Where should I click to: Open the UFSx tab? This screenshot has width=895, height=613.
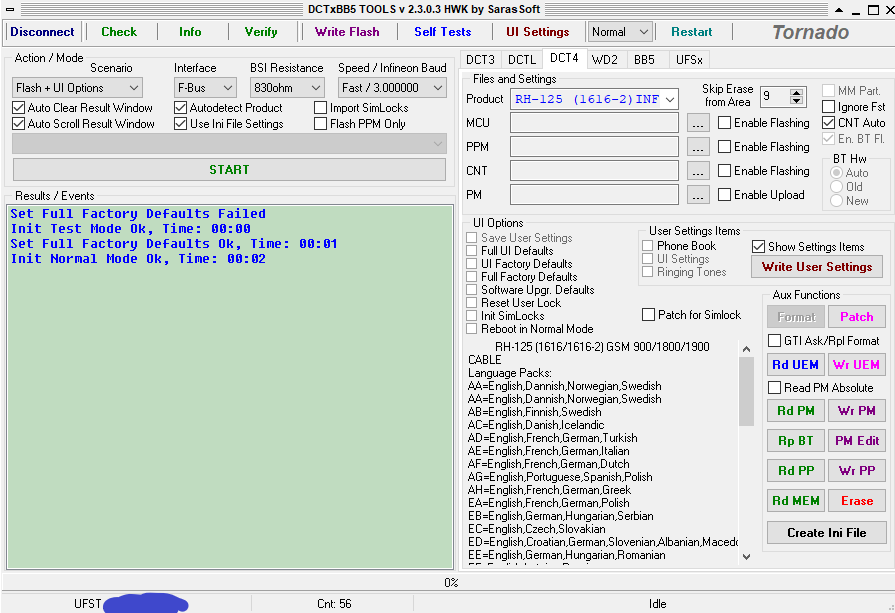click(x=689, y=59)
